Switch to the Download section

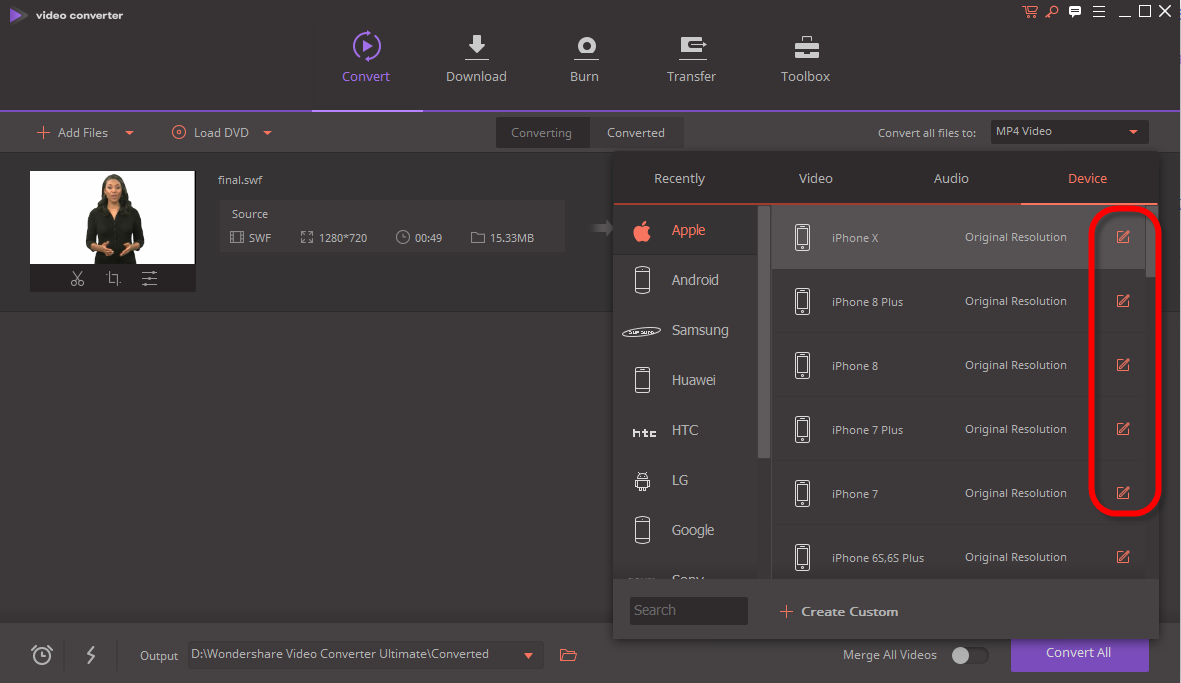click(476, 57)
